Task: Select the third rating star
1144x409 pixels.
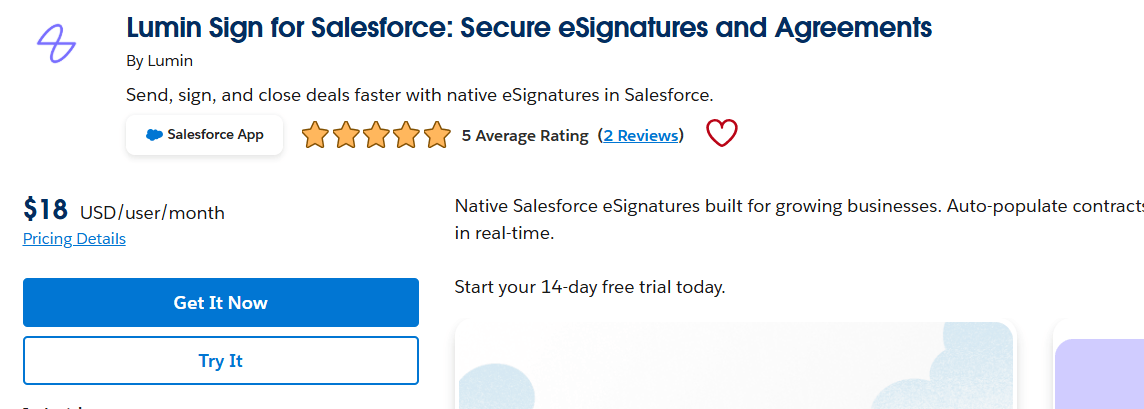Action: click(x=376, y=135)
